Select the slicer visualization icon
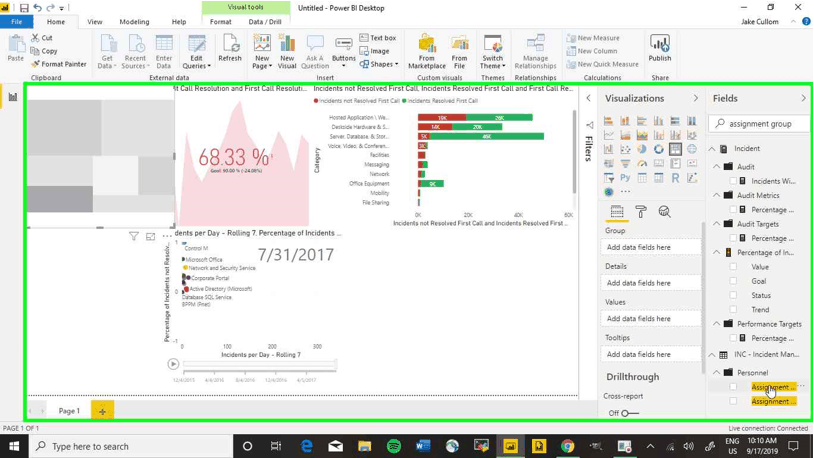Screen dimensions: 814x458 pyautogui.click(x=608, y=178)
